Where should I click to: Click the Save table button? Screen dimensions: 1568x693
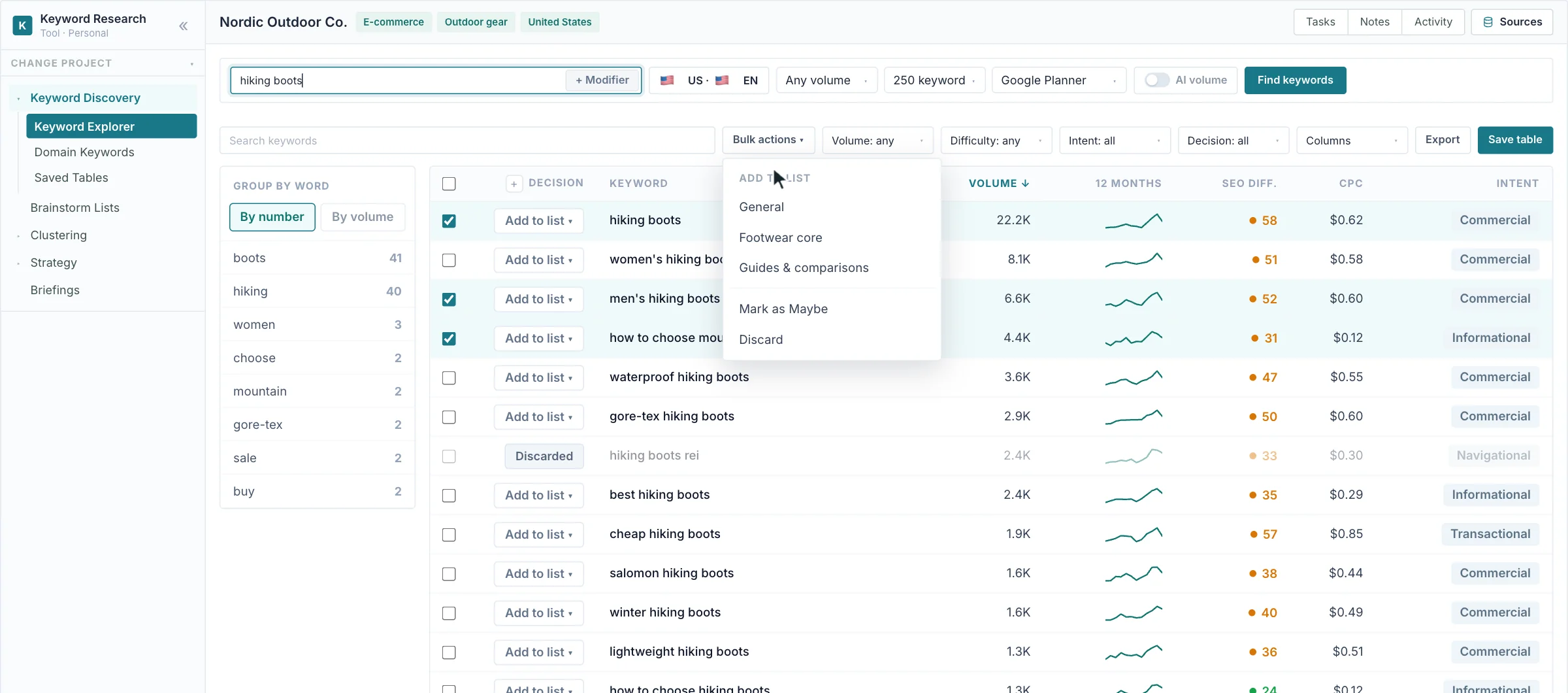(x=1514, y=140)
